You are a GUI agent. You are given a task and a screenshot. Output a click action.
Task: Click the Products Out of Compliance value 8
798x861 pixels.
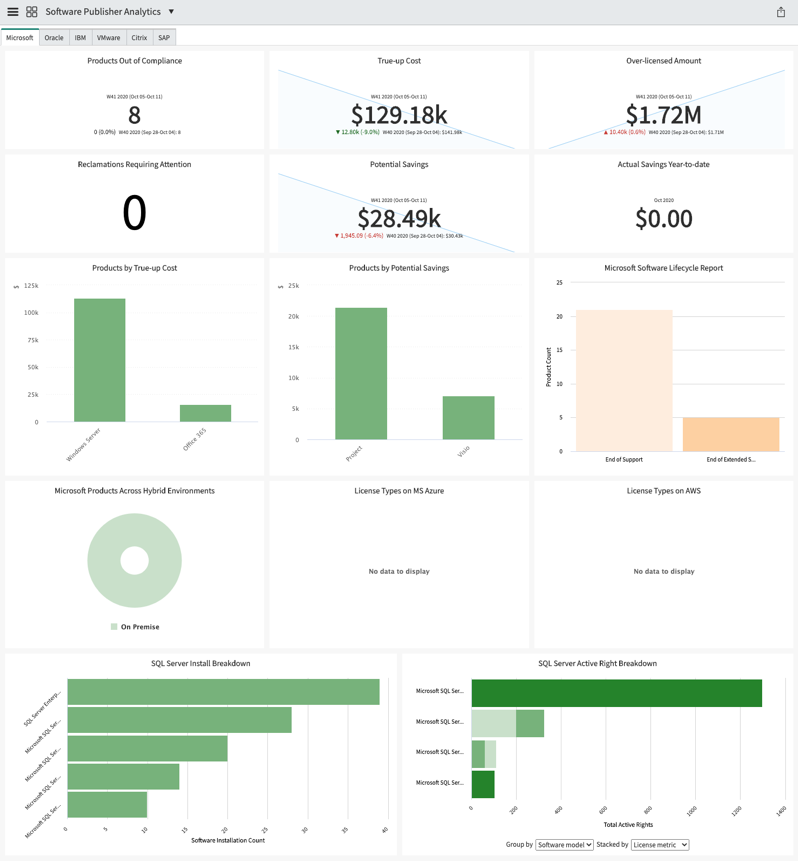click(135, 115)
